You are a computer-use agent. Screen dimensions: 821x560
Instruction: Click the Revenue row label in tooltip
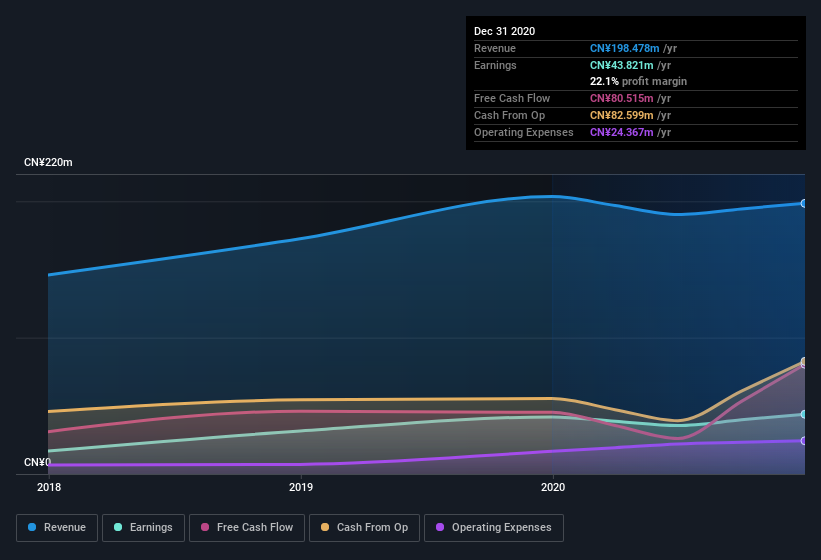(x=495, y=48)
